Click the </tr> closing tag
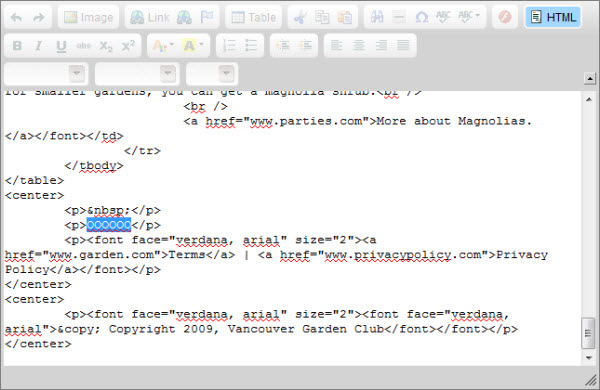The height and width of the screenshot is (390, 600). coord(142,151)
